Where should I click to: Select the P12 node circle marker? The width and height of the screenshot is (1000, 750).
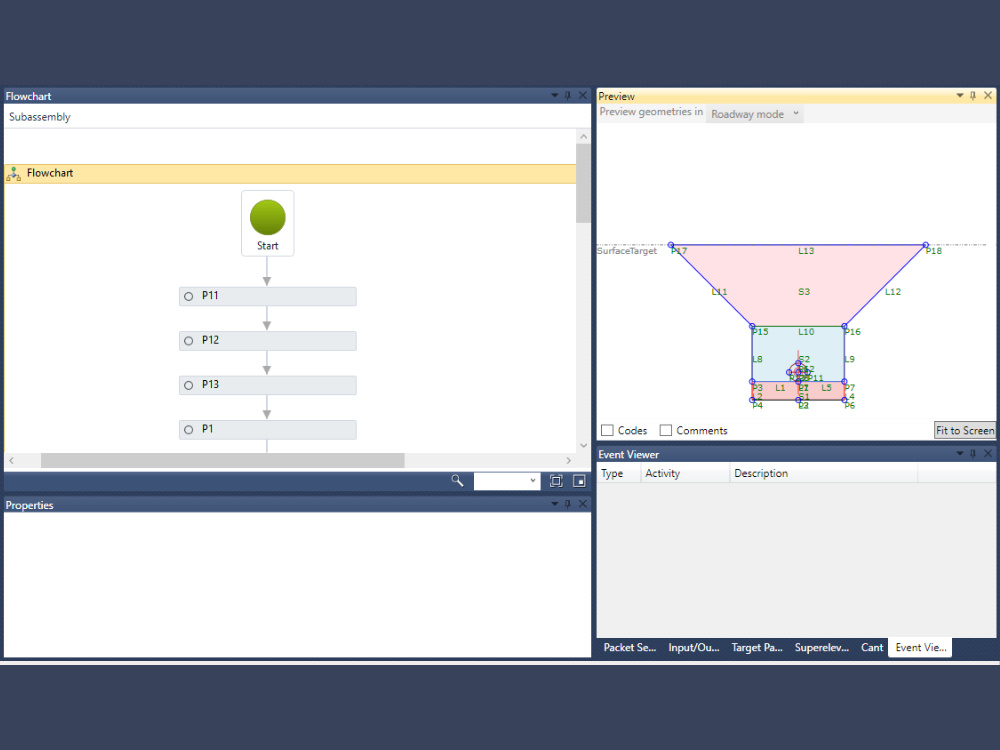pyautogui.click(x=189, y=341)
